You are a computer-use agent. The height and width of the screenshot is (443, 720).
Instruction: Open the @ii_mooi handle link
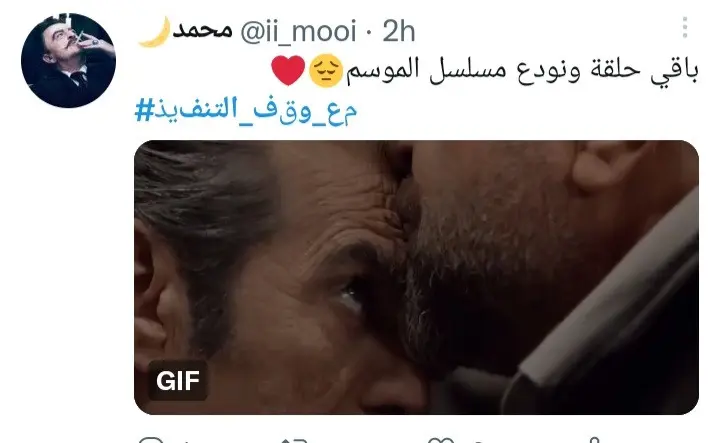pyautogui.click(x=298, y=31)
